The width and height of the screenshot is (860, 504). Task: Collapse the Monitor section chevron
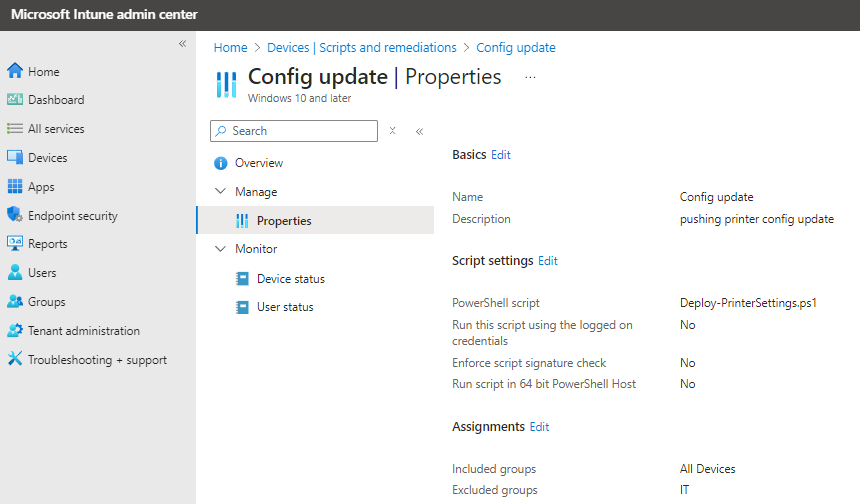[x=221, y=249]
